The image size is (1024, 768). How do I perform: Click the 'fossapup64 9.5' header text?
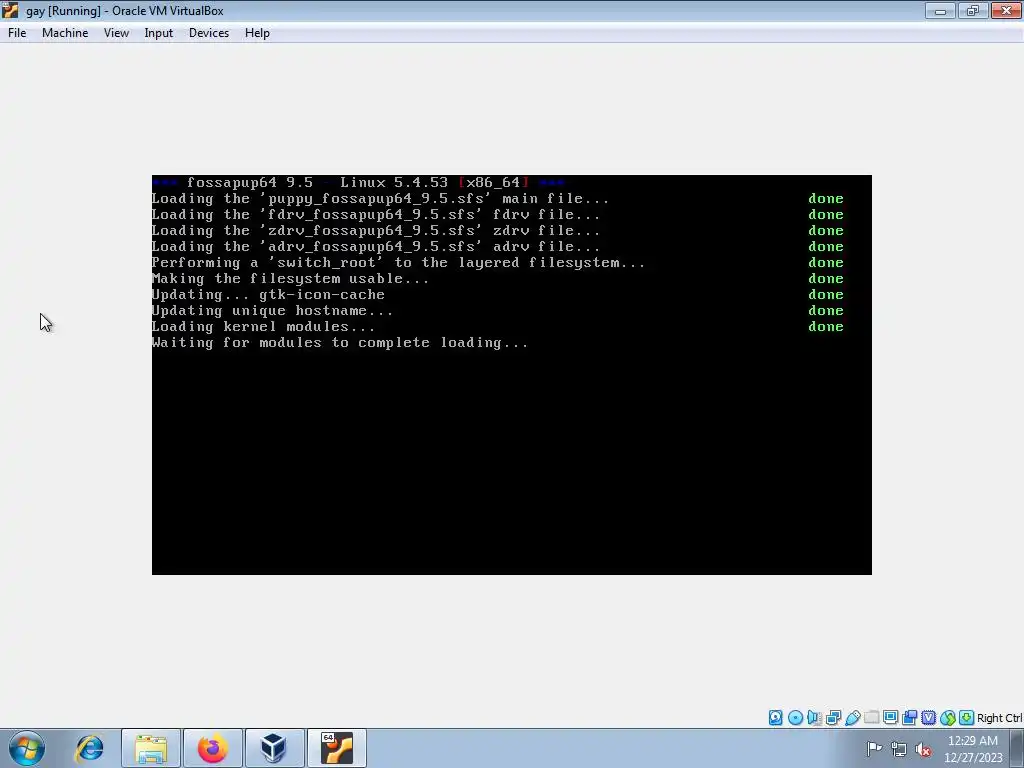click(250, 182)
